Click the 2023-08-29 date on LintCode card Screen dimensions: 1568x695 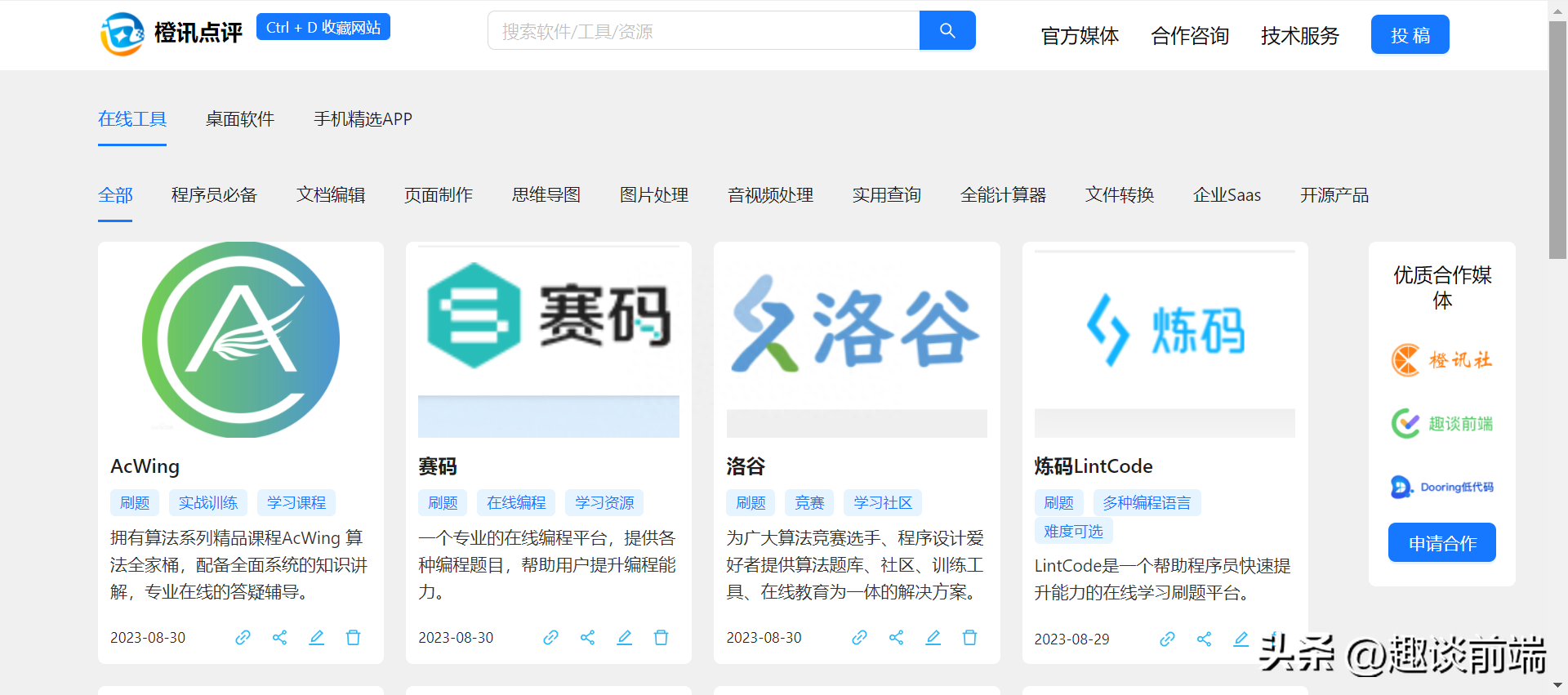click(x=1071, y=639)
